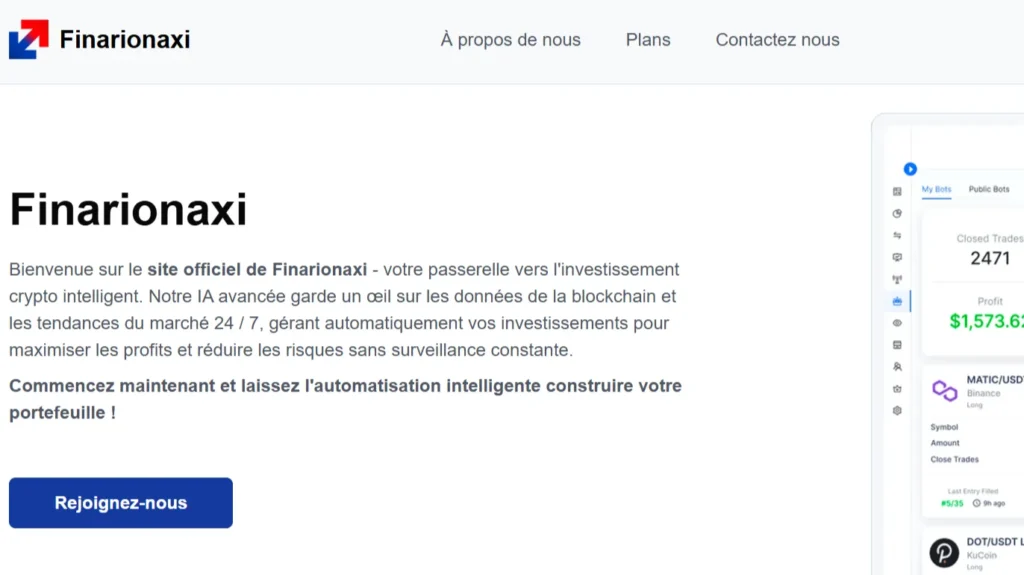This screenshot has height=575, width=1024.
Task: Click the Finarionaxi arrow logo icon
Action: pyautogui.click(x=29, y=40)
